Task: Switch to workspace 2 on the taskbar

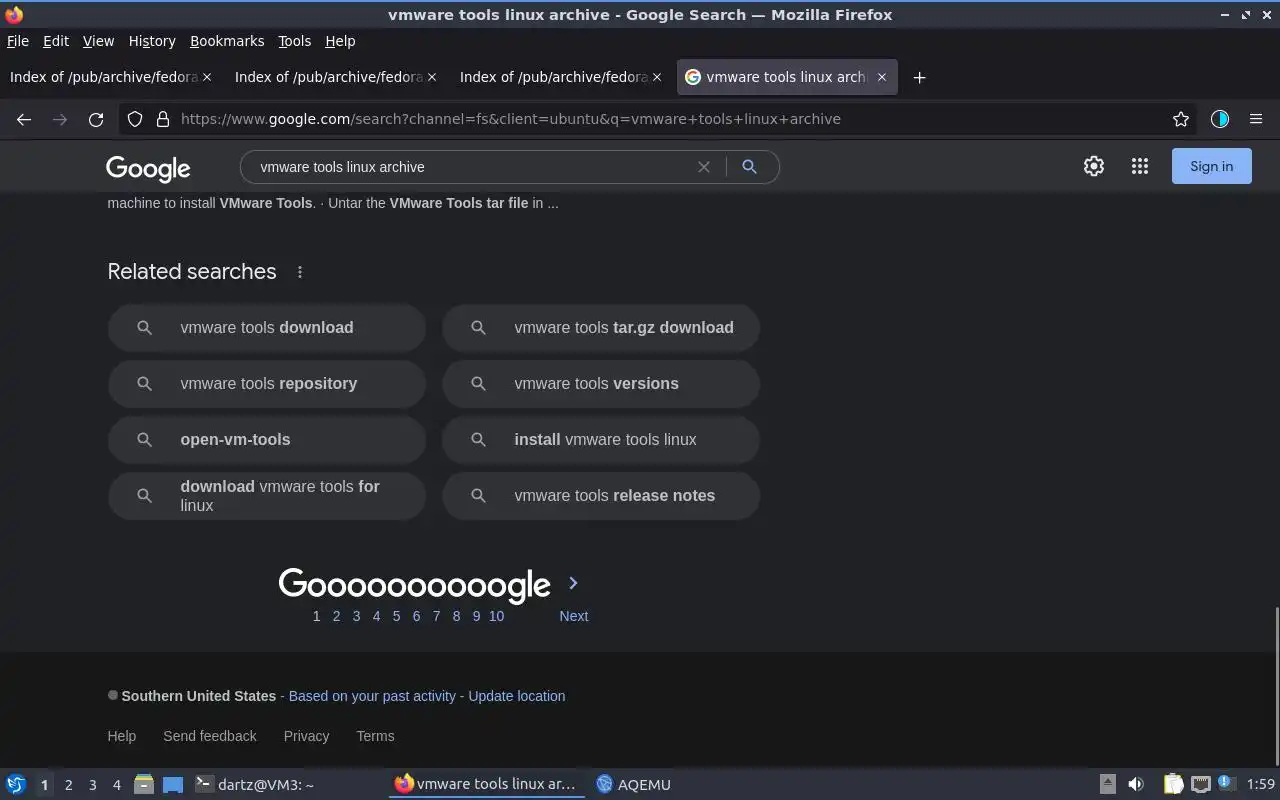Action: coord(68,785)
